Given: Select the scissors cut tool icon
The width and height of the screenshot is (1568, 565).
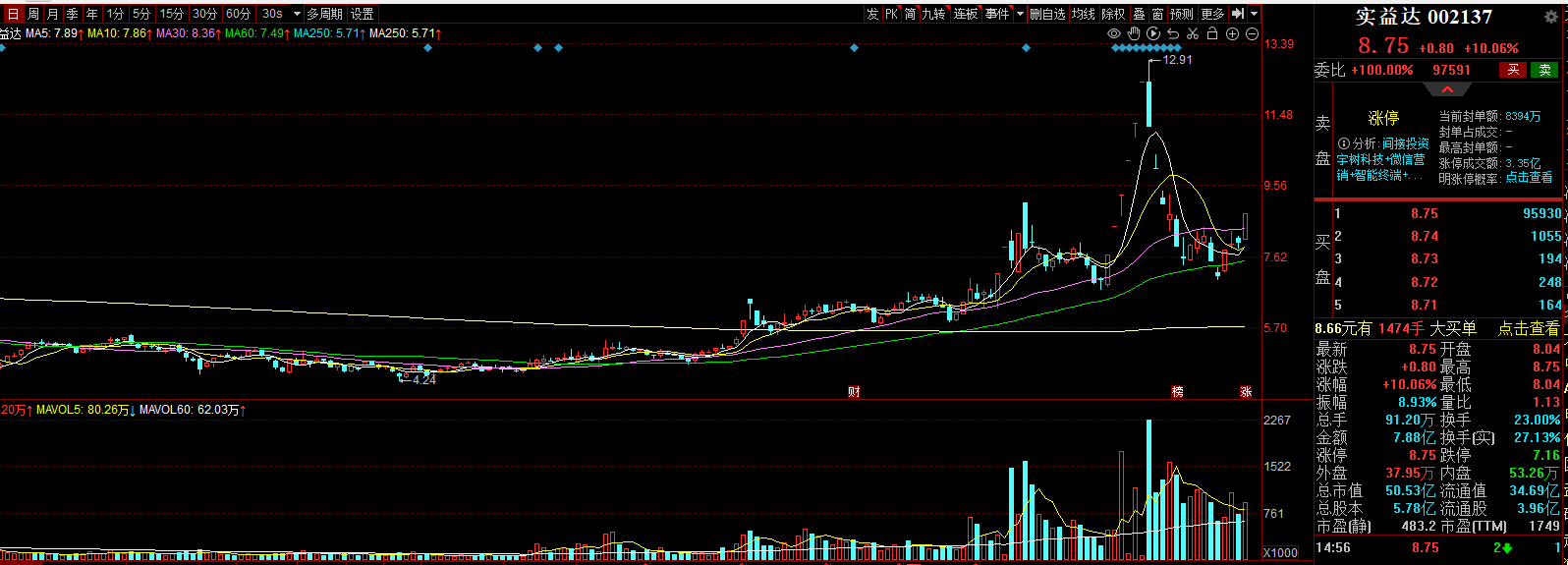Looking at the screenshot, I should click(x=1193, y=33).
